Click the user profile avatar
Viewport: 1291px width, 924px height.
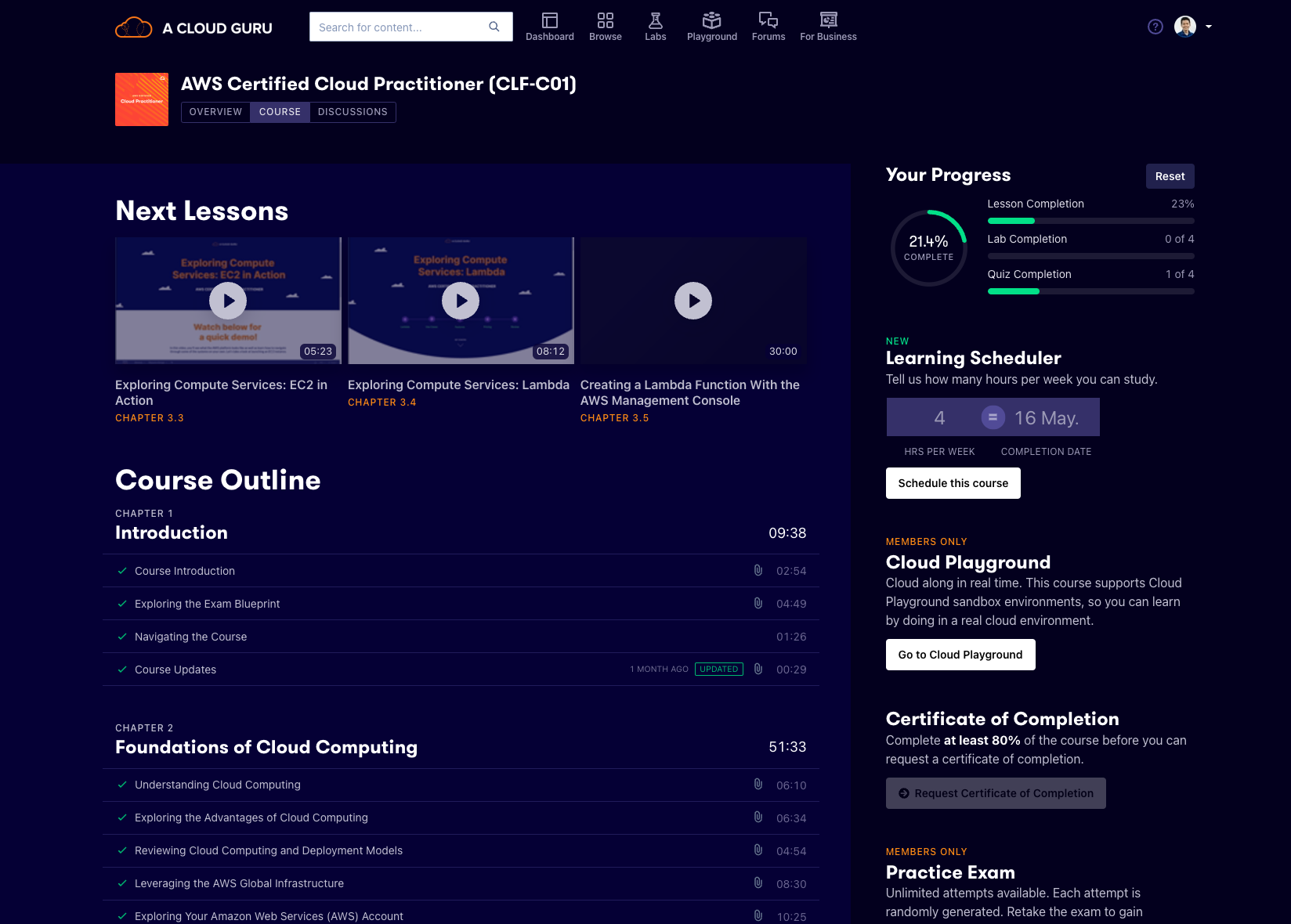(1185, 27)
